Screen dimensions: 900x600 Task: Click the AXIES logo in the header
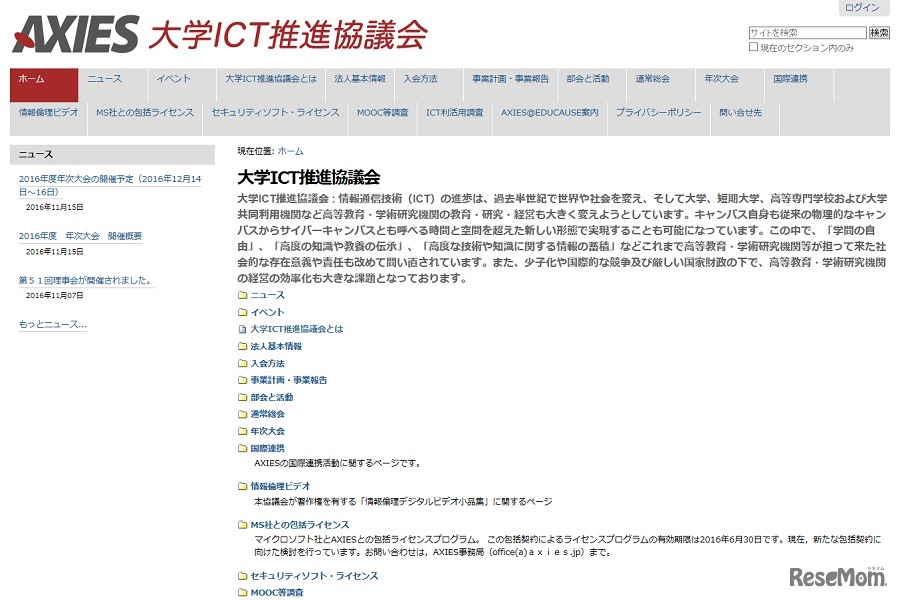75,34
